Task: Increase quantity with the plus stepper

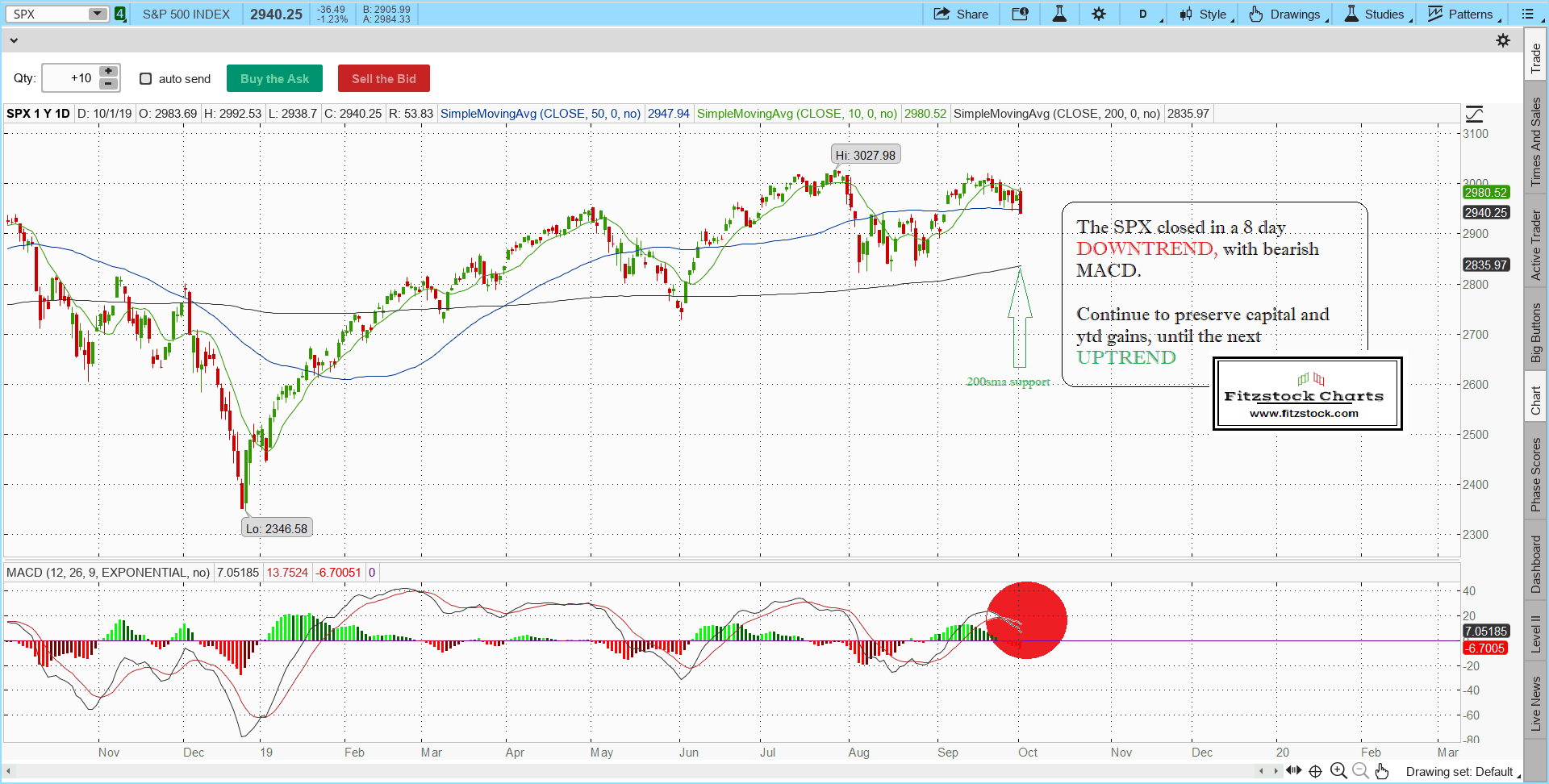Action: [108, 72]
